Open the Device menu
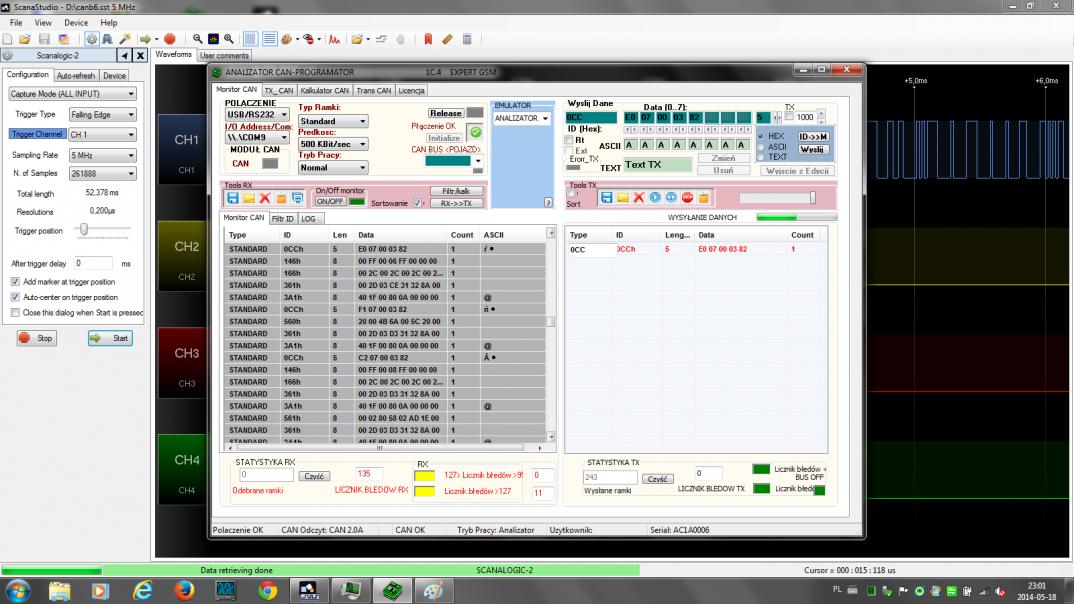 [76, 22]
